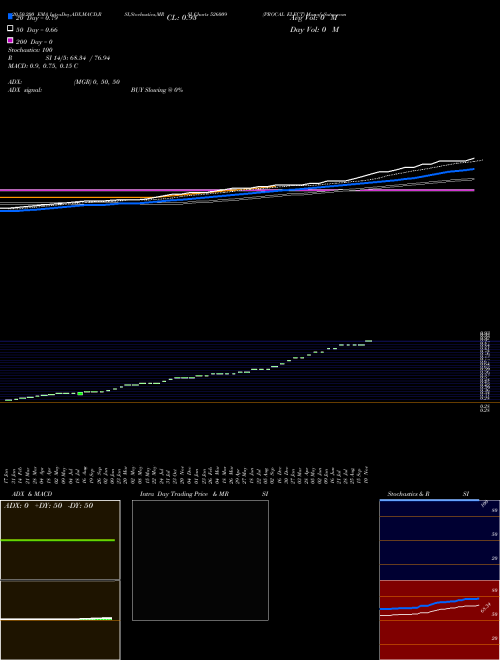Click the 'Intra Day Trading Price & MR' title
500x660 pixels.
184,494
